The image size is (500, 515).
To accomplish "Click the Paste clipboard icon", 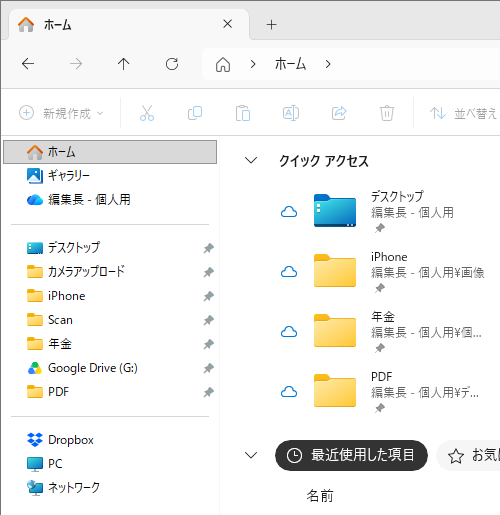I will click(x=243, y=113).
